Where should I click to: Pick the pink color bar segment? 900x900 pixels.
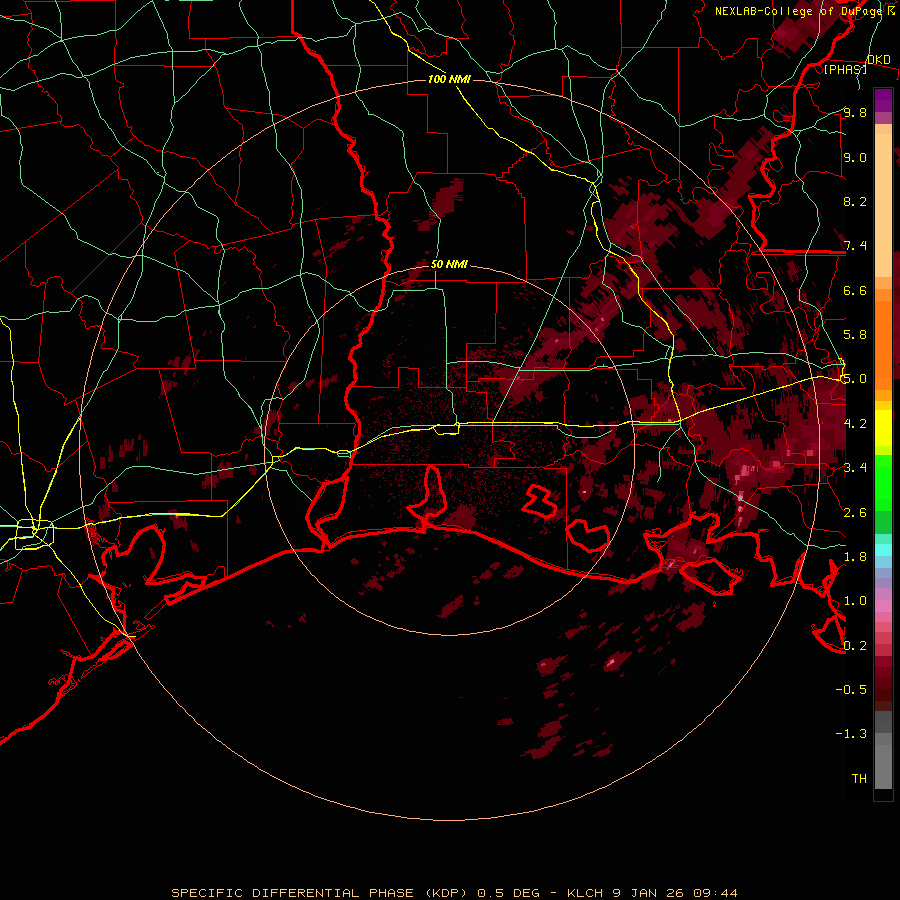883,606
